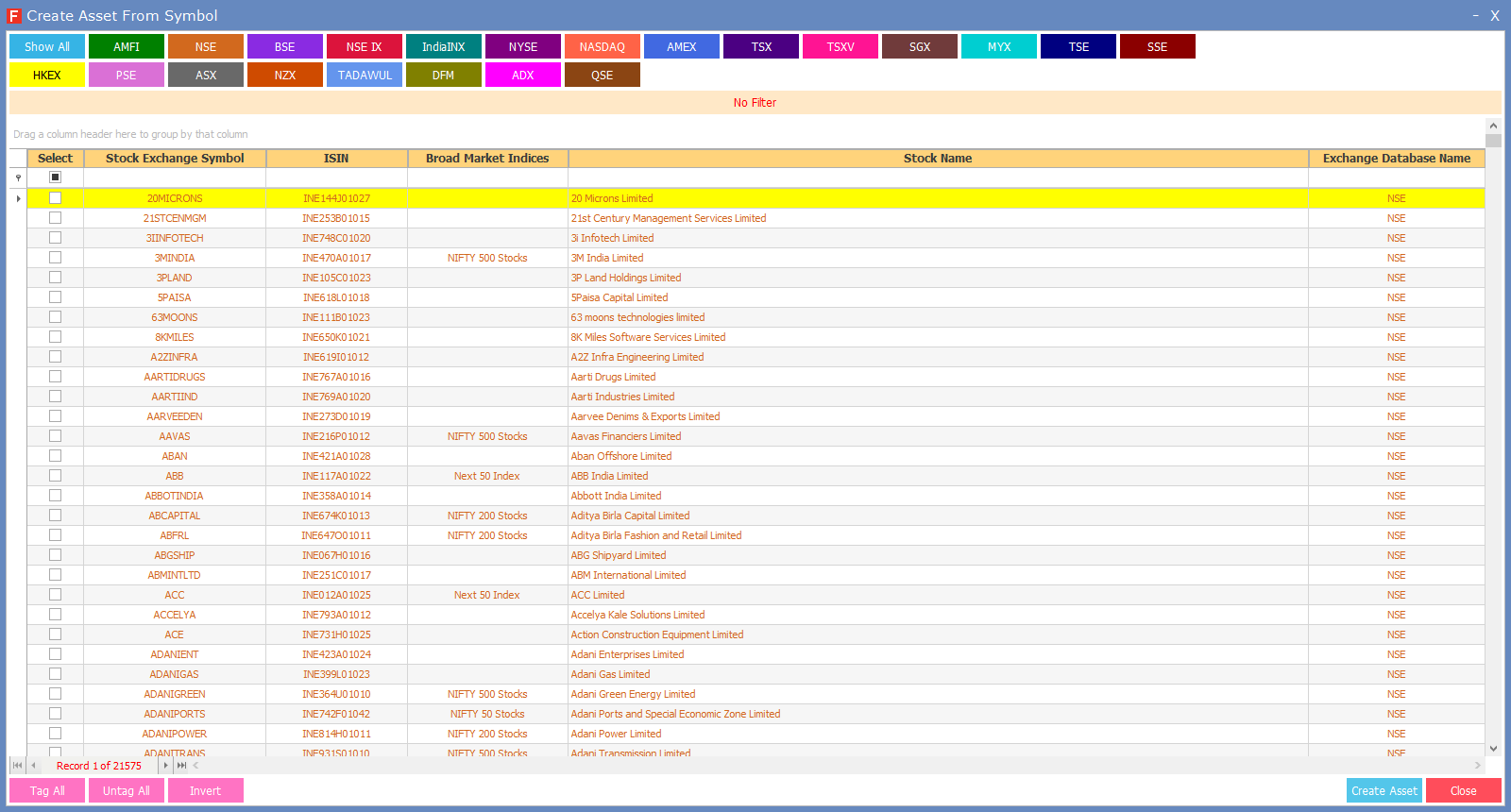Screen dimensions: 1511x812
Task: Filter by TADAWUL exchange
Action: [365, 75]
